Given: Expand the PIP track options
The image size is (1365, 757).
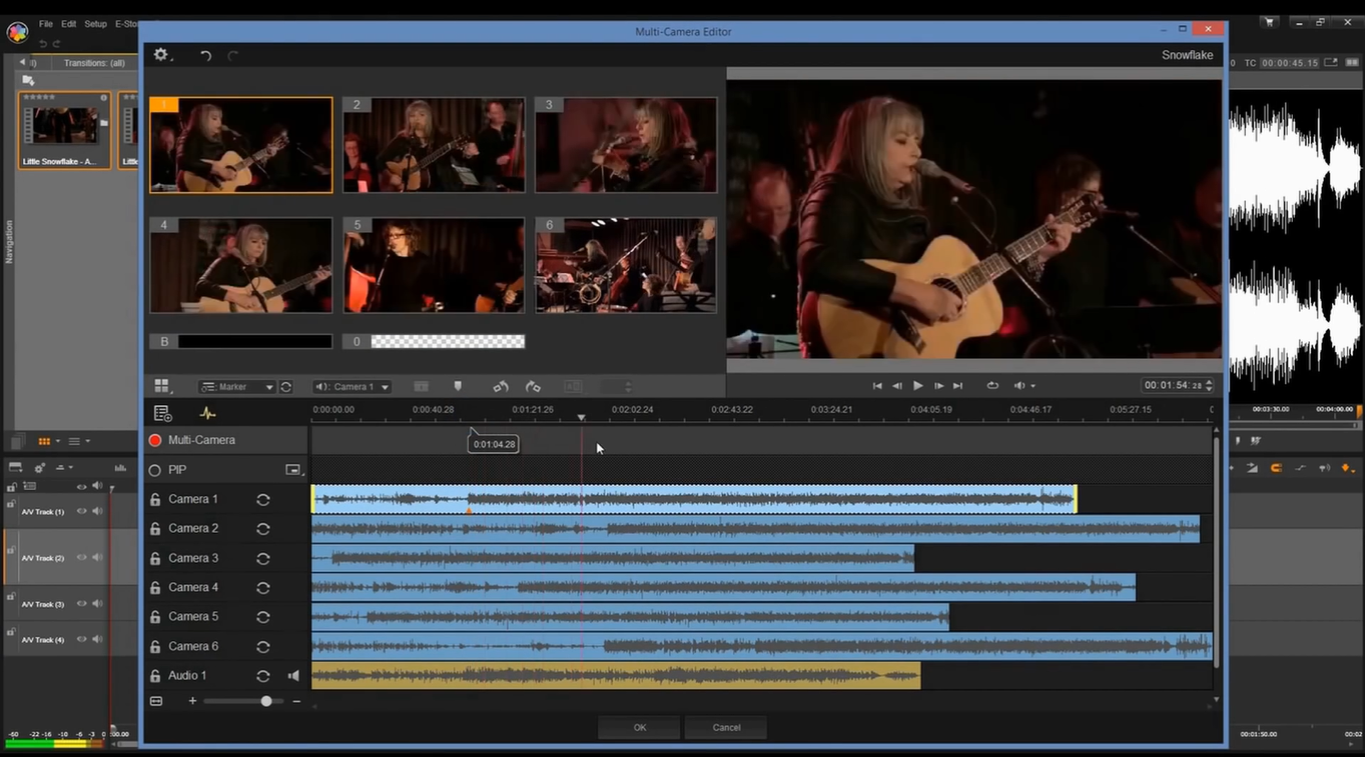Looking at the screenshot, I should pos(293,468).
